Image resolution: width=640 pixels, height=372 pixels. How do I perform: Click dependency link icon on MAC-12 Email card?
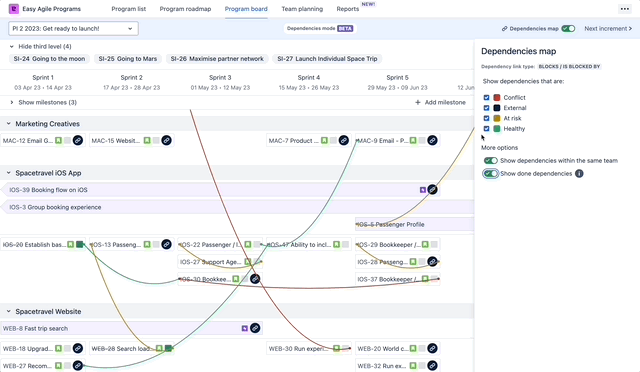click(x=78, y=140)
